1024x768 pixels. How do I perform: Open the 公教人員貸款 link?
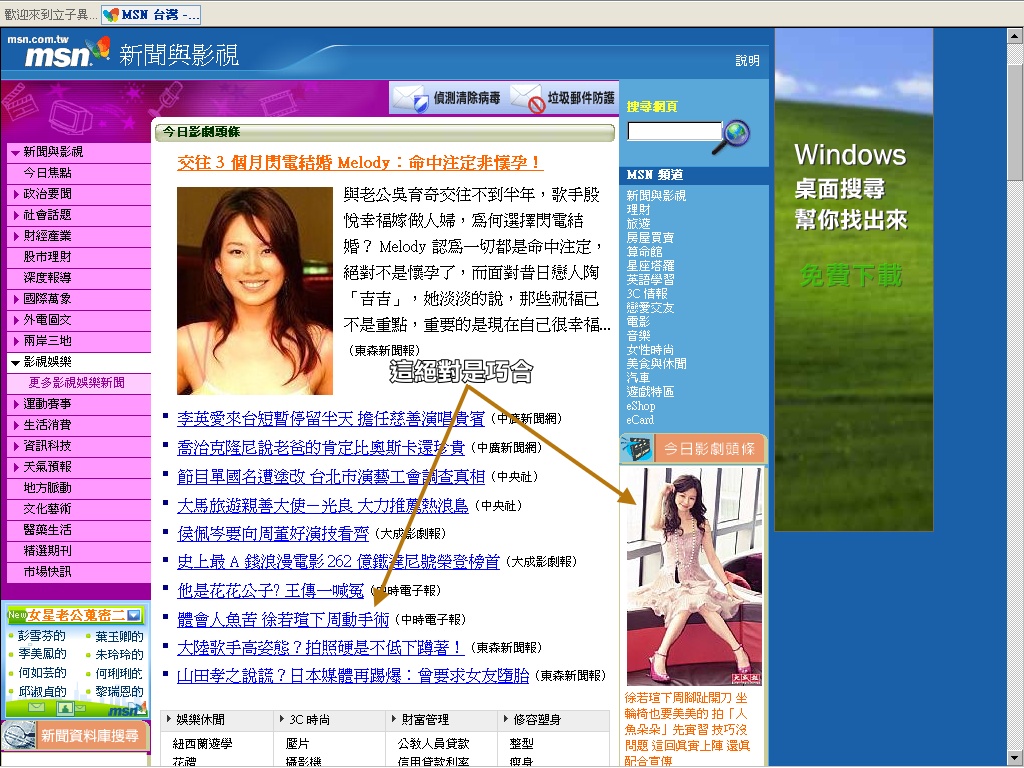pos(434,744)
